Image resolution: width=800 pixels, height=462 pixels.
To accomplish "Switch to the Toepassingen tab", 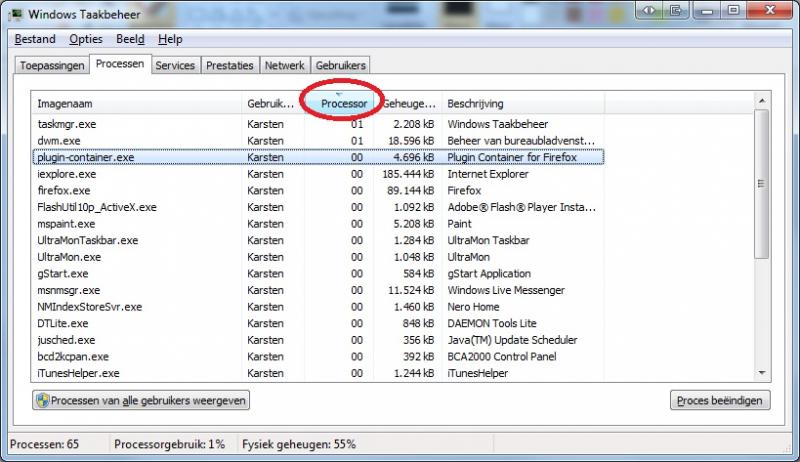I will click(52, 66).
